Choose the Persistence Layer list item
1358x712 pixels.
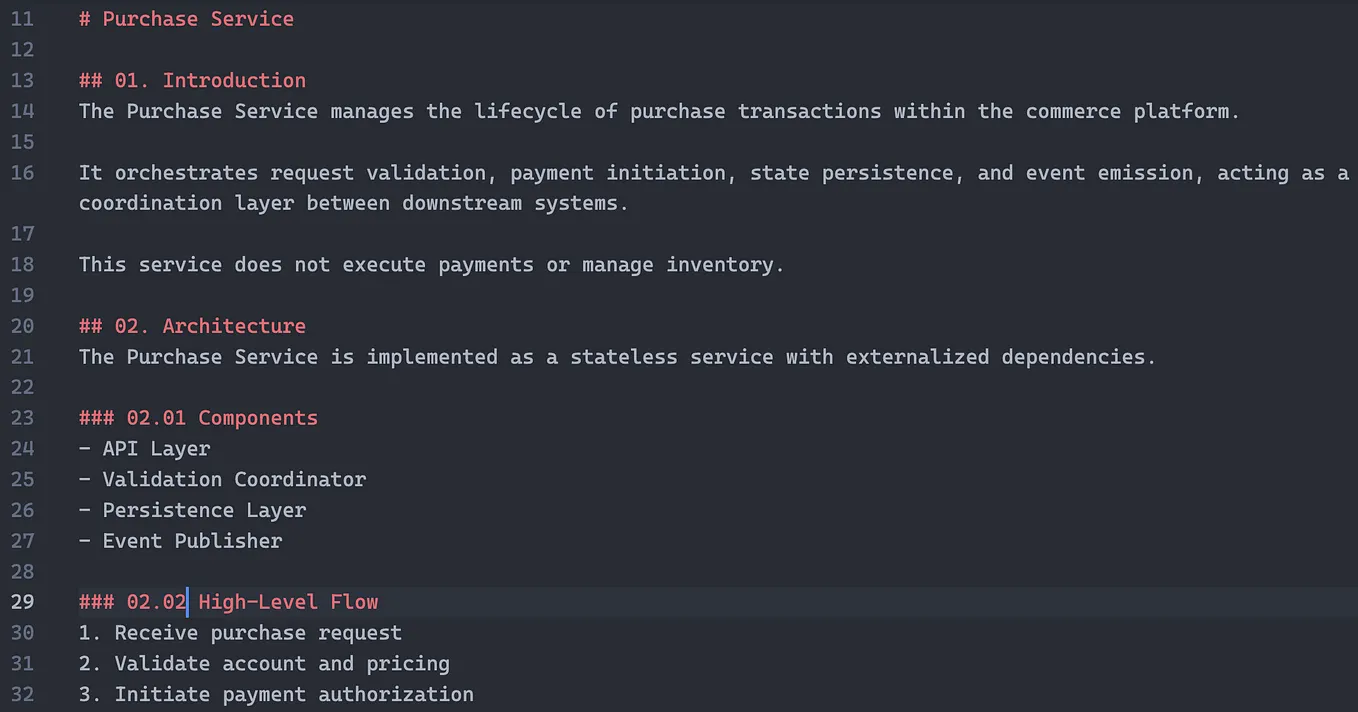click(193, 510)
